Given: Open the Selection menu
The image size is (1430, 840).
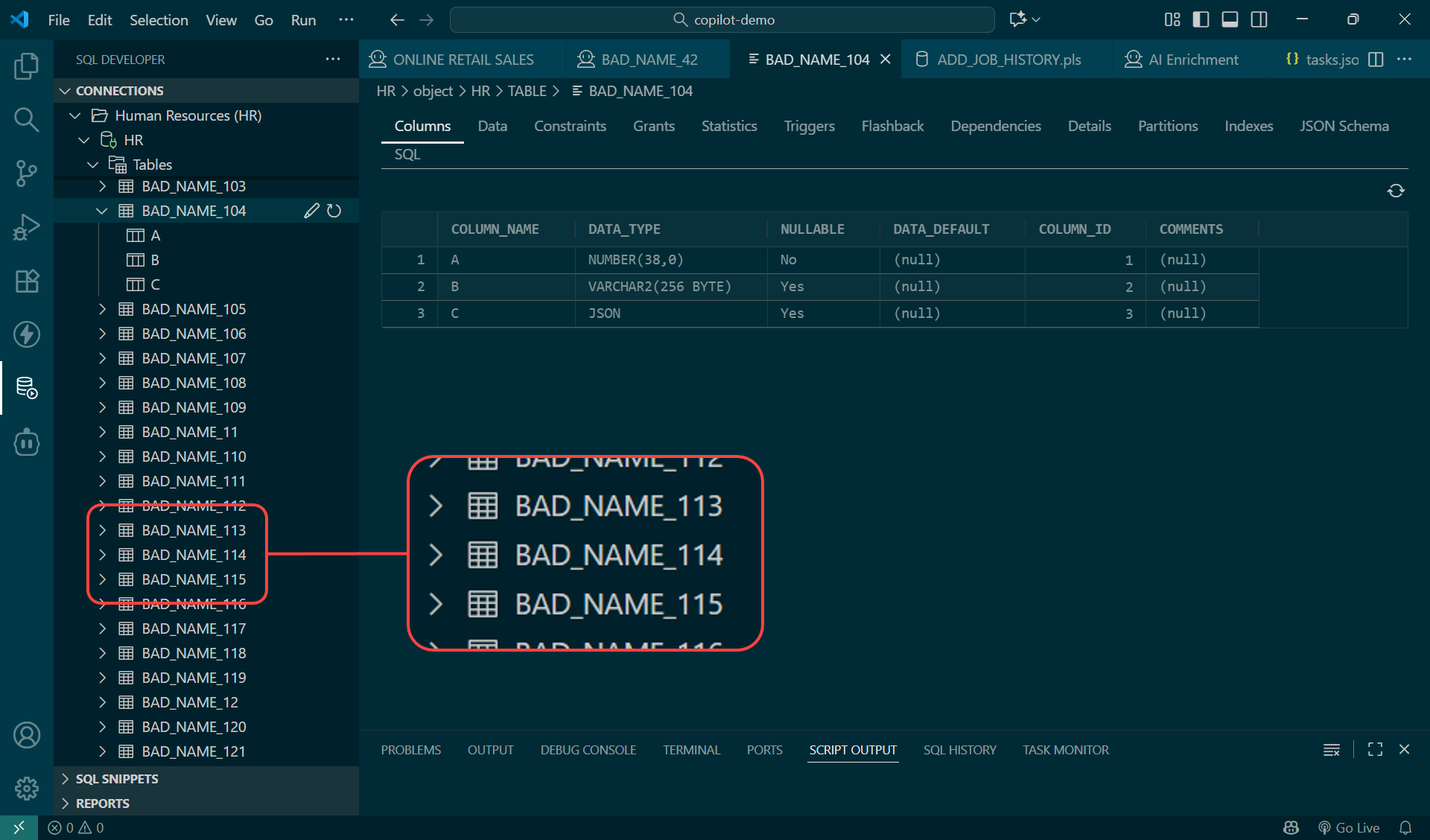Looking at the screenshot, I should [159, 20].
